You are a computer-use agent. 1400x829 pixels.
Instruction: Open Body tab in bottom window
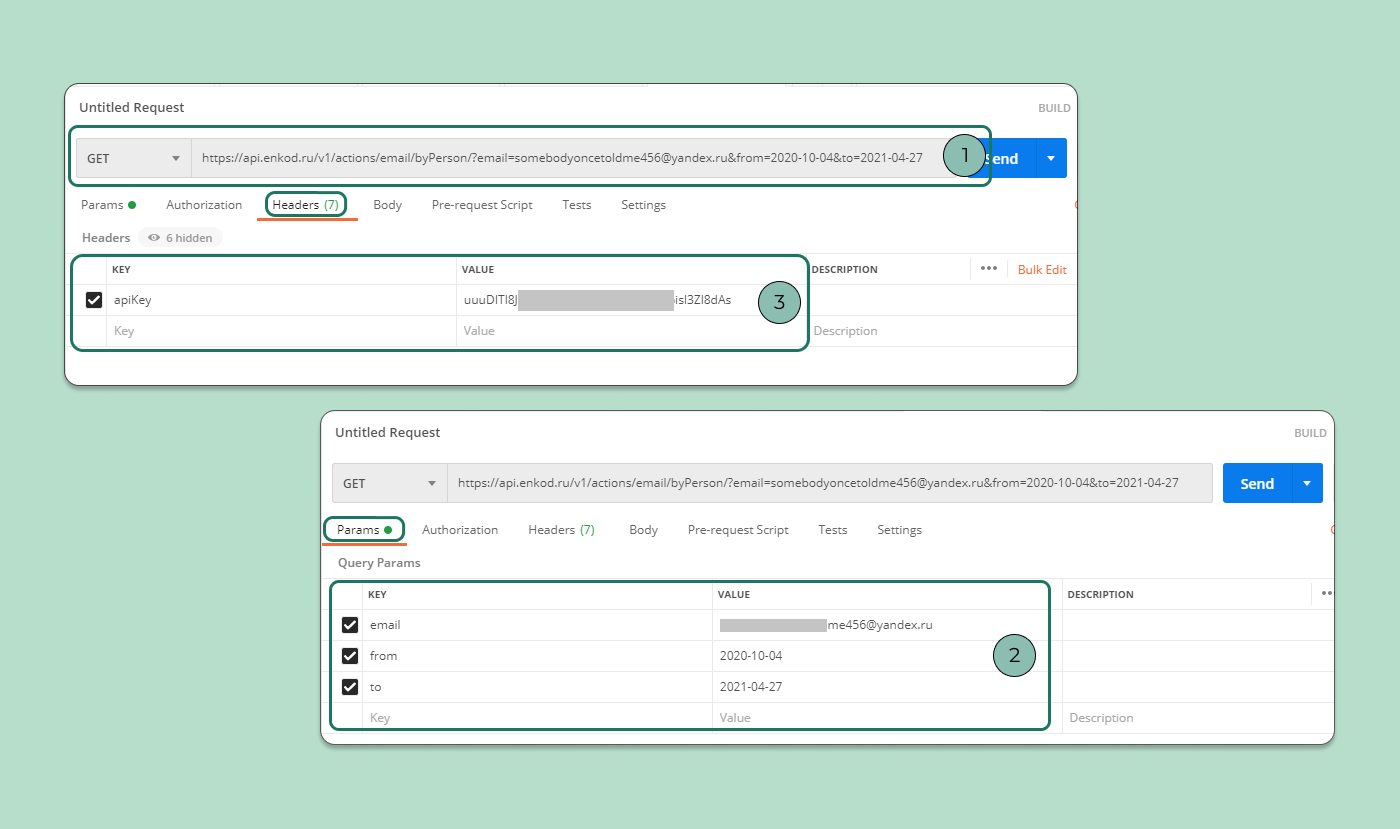click(x=643, y=530)
